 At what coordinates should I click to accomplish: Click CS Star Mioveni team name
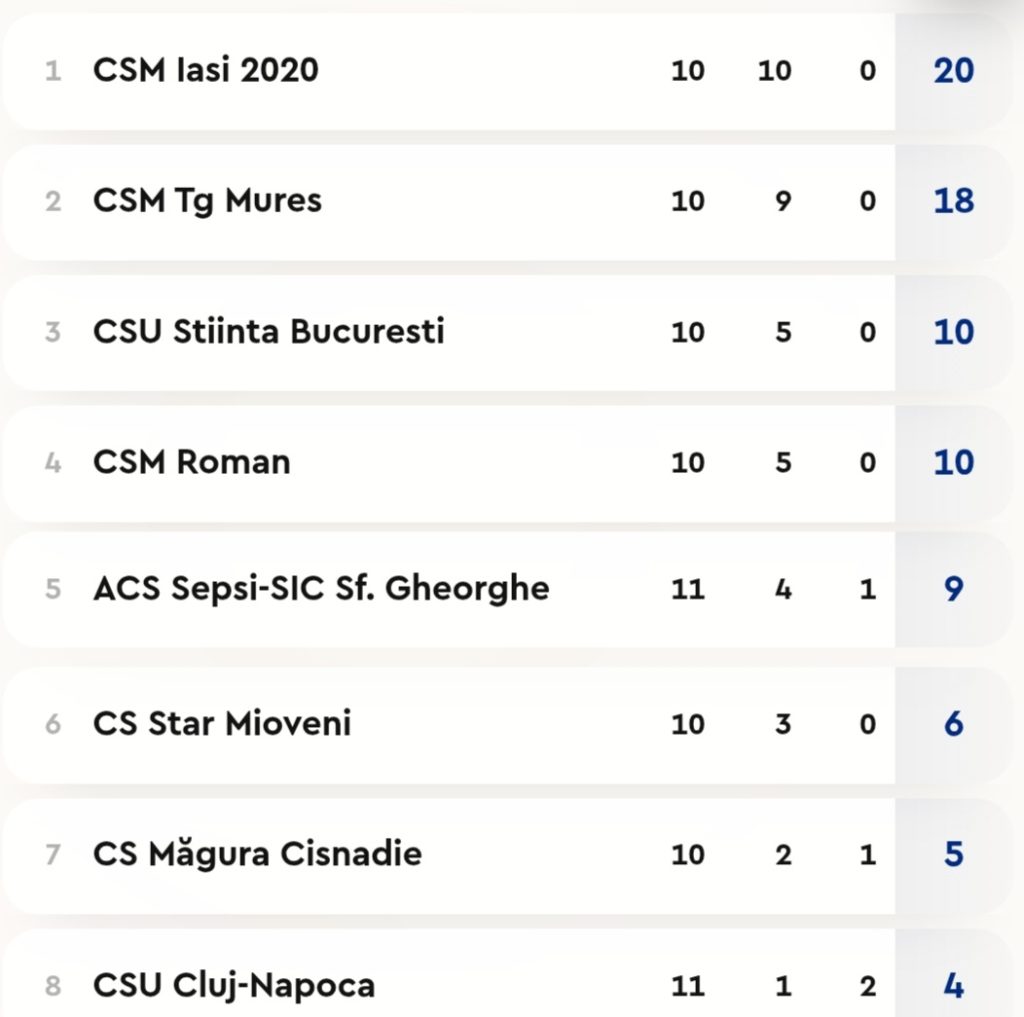[x=222, y=723]
